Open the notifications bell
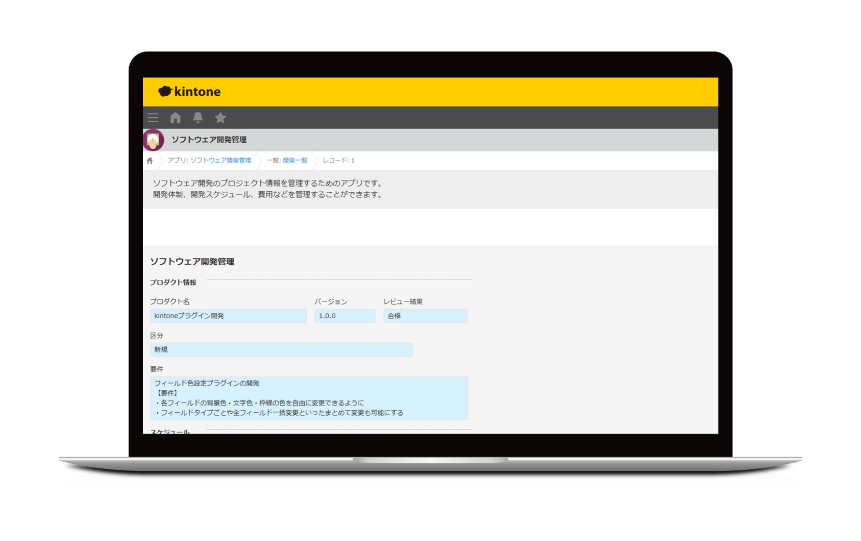This screenshot has height=541, width=861. (x=198, y=118)
